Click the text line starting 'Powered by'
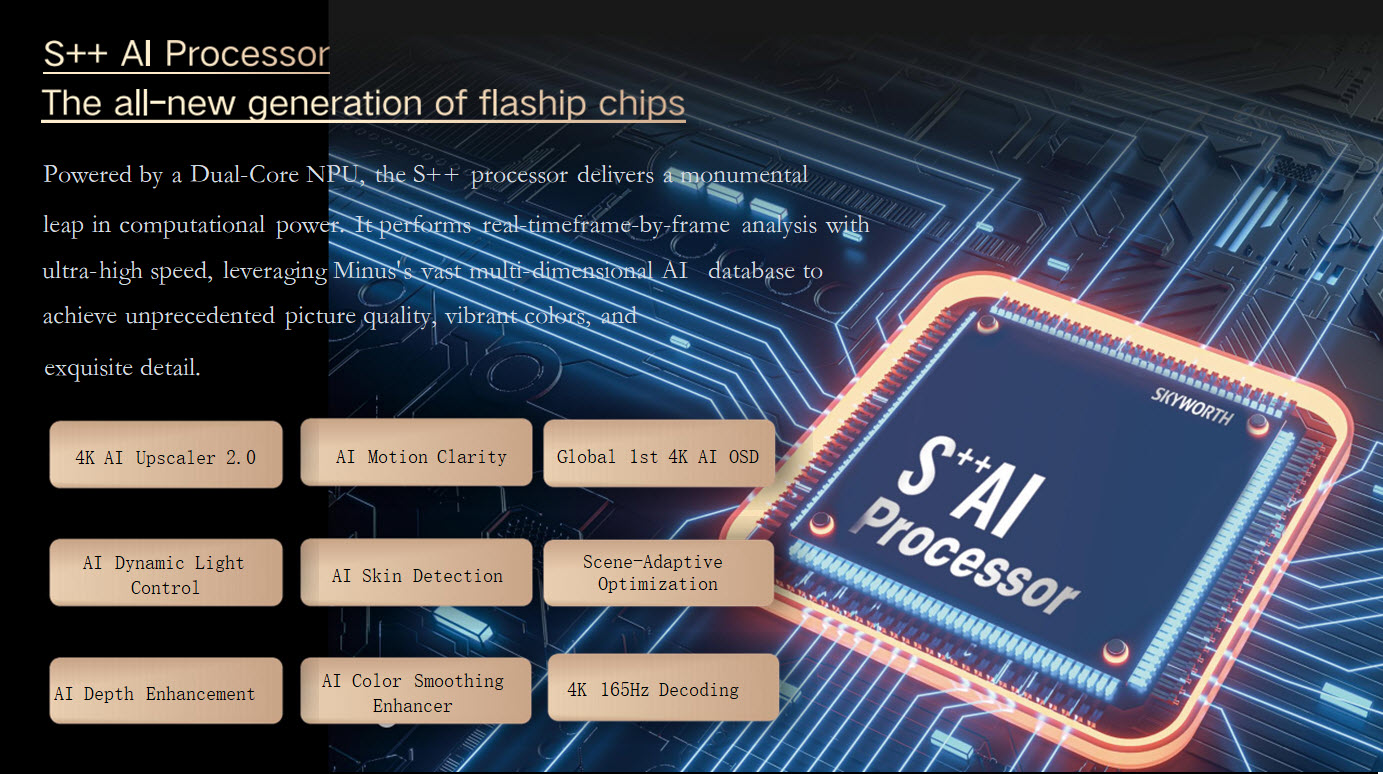 [x=425, y=175]
